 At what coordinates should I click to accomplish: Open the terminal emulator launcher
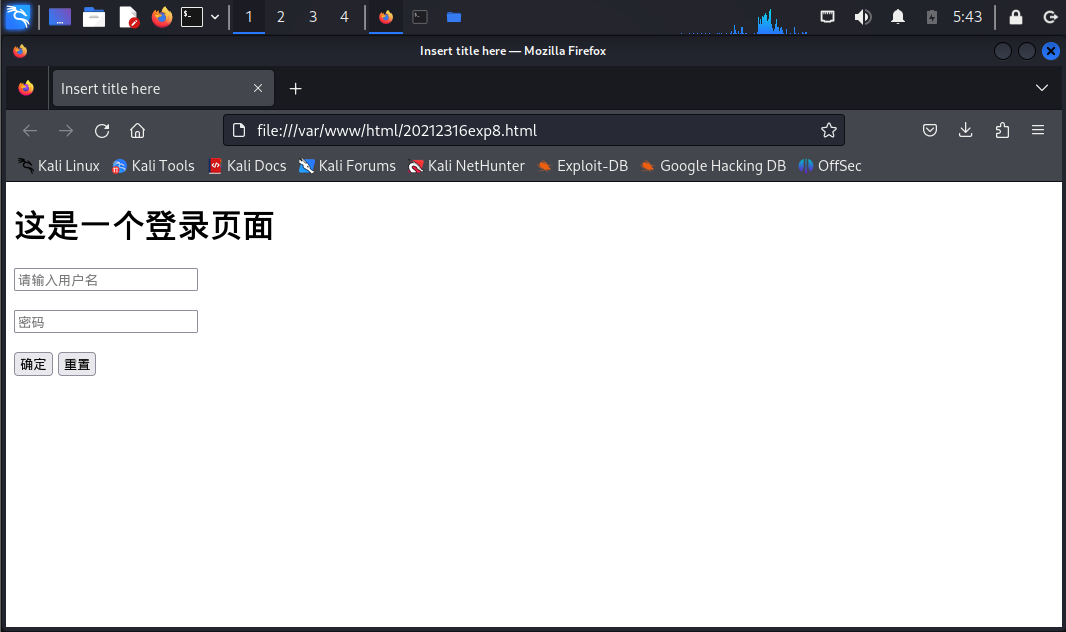point(192,17)
